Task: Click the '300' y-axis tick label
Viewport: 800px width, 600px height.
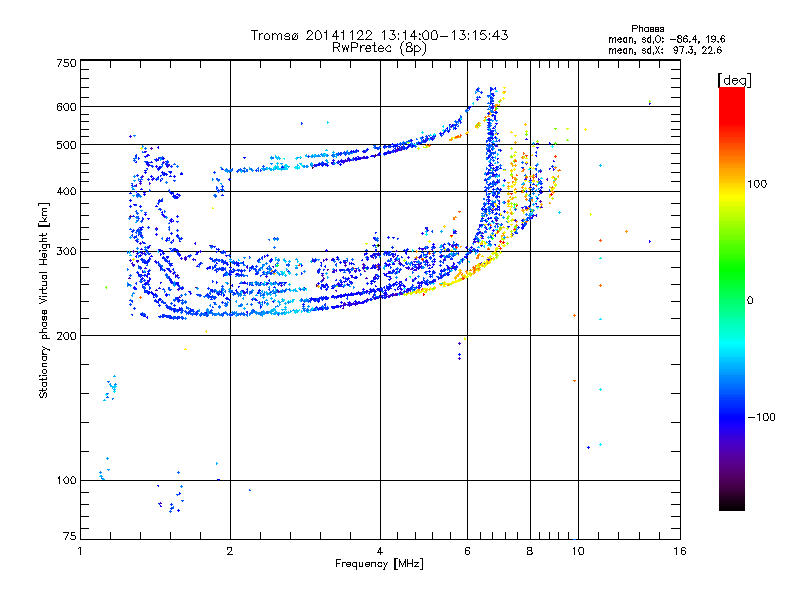Action: point(66,251)
